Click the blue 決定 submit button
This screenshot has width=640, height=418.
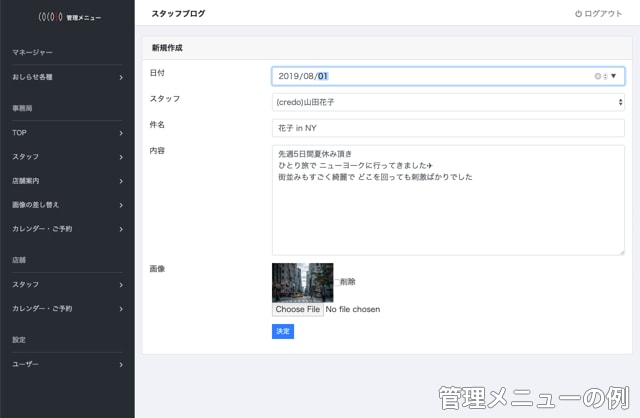(x=283, y=331)
